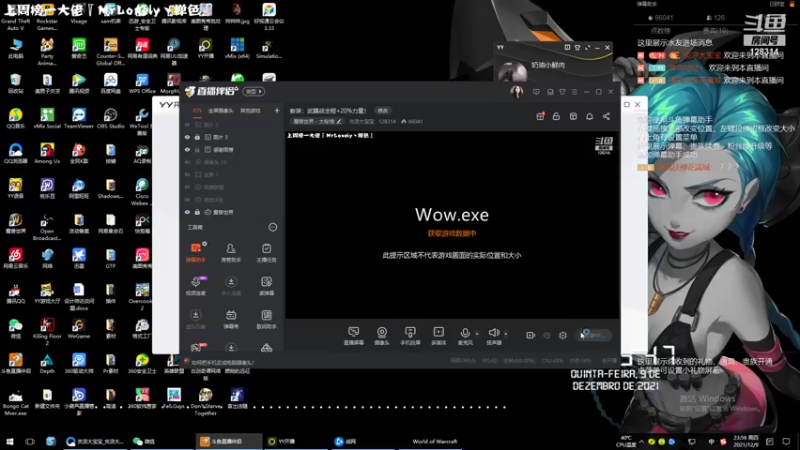Screen dimensions: 800x450
Task: Add a 多媒体 multimedia source
Action: pyautogui.click(x=438, y=336)
